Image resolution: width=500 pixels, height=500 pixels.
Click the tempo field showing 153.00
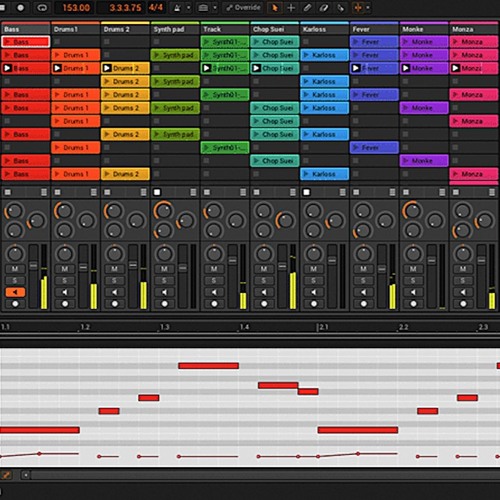[x=76, y=7]
